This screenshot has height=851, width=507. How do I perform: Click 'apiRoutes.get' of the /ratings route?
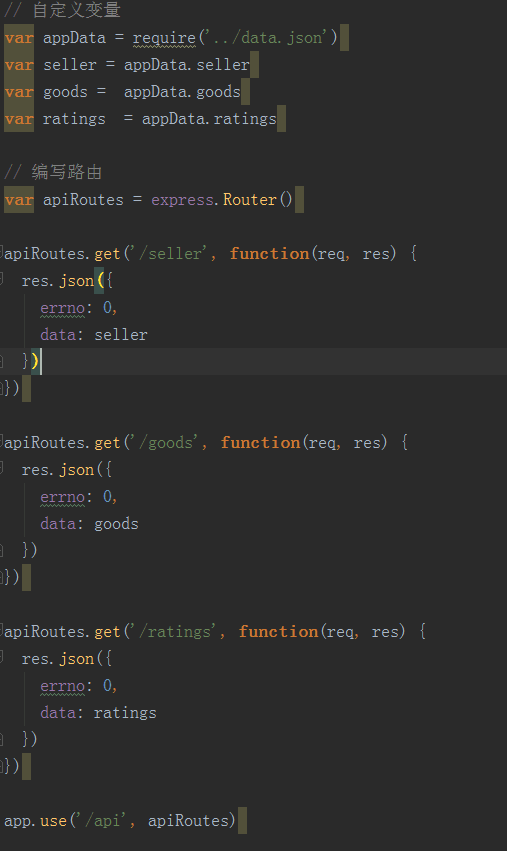[x=62, y=632]
